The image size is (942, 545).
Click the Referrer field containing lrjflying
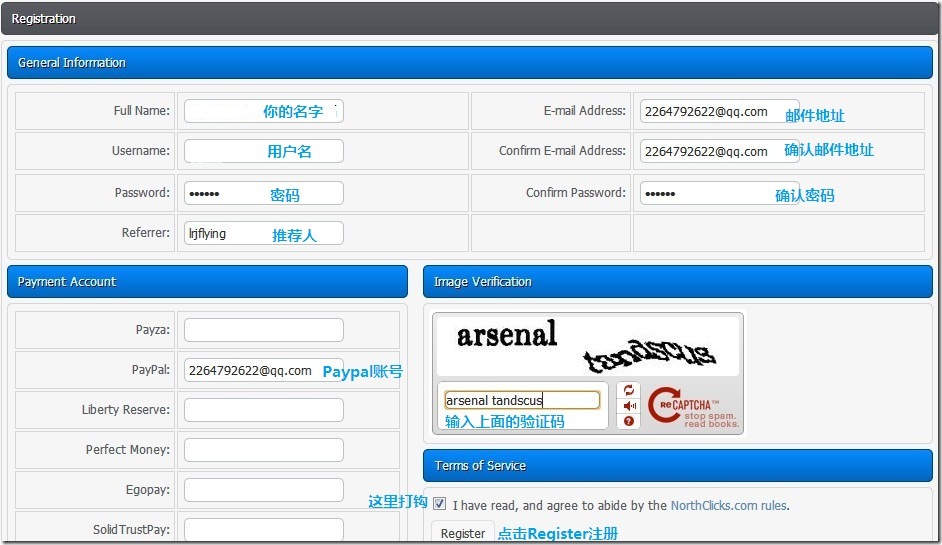click(x=263, y=233)
